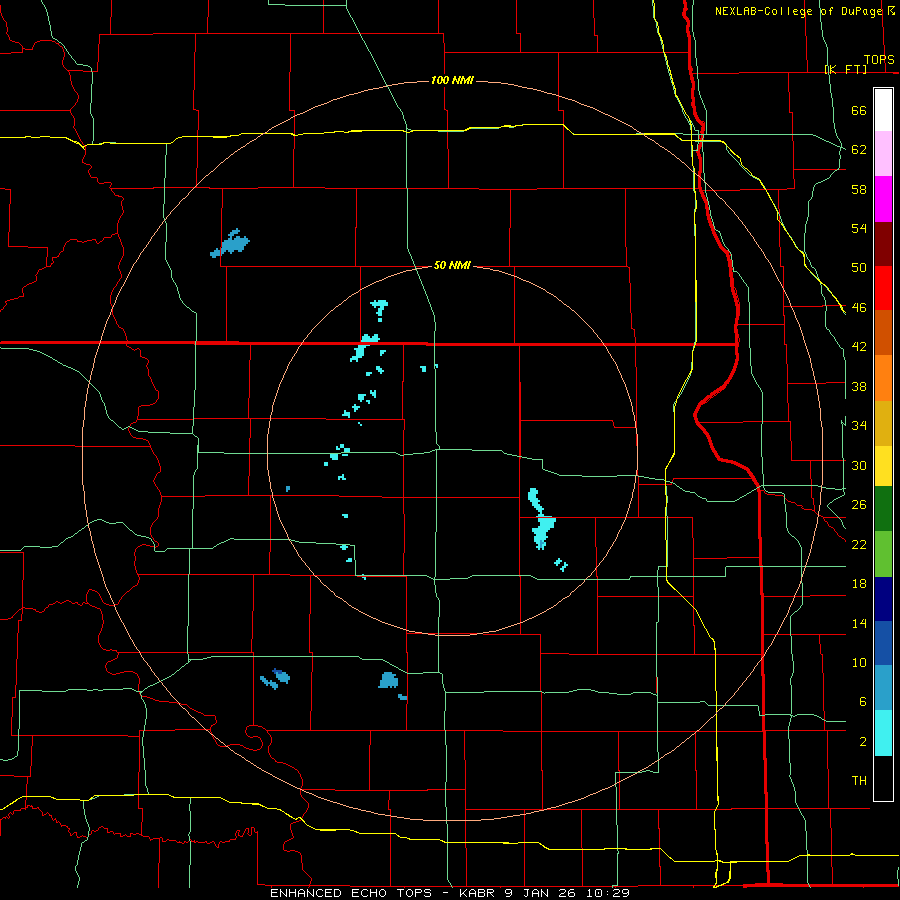Viewport: 900px width, 900px height.
Task: Click the TOPS legend title
Action: (x=879, y=60)
